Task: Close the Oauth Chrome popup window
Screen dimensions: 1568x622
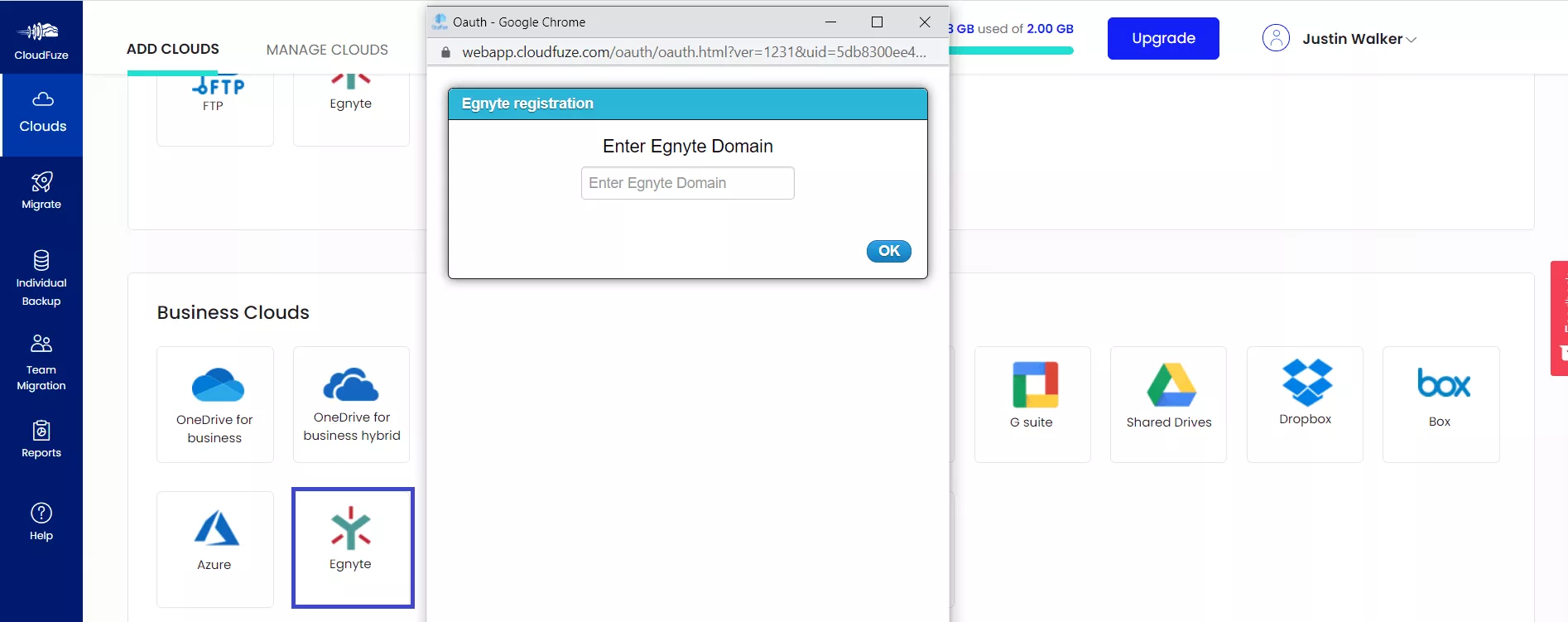Action: [x=925, y=22]
